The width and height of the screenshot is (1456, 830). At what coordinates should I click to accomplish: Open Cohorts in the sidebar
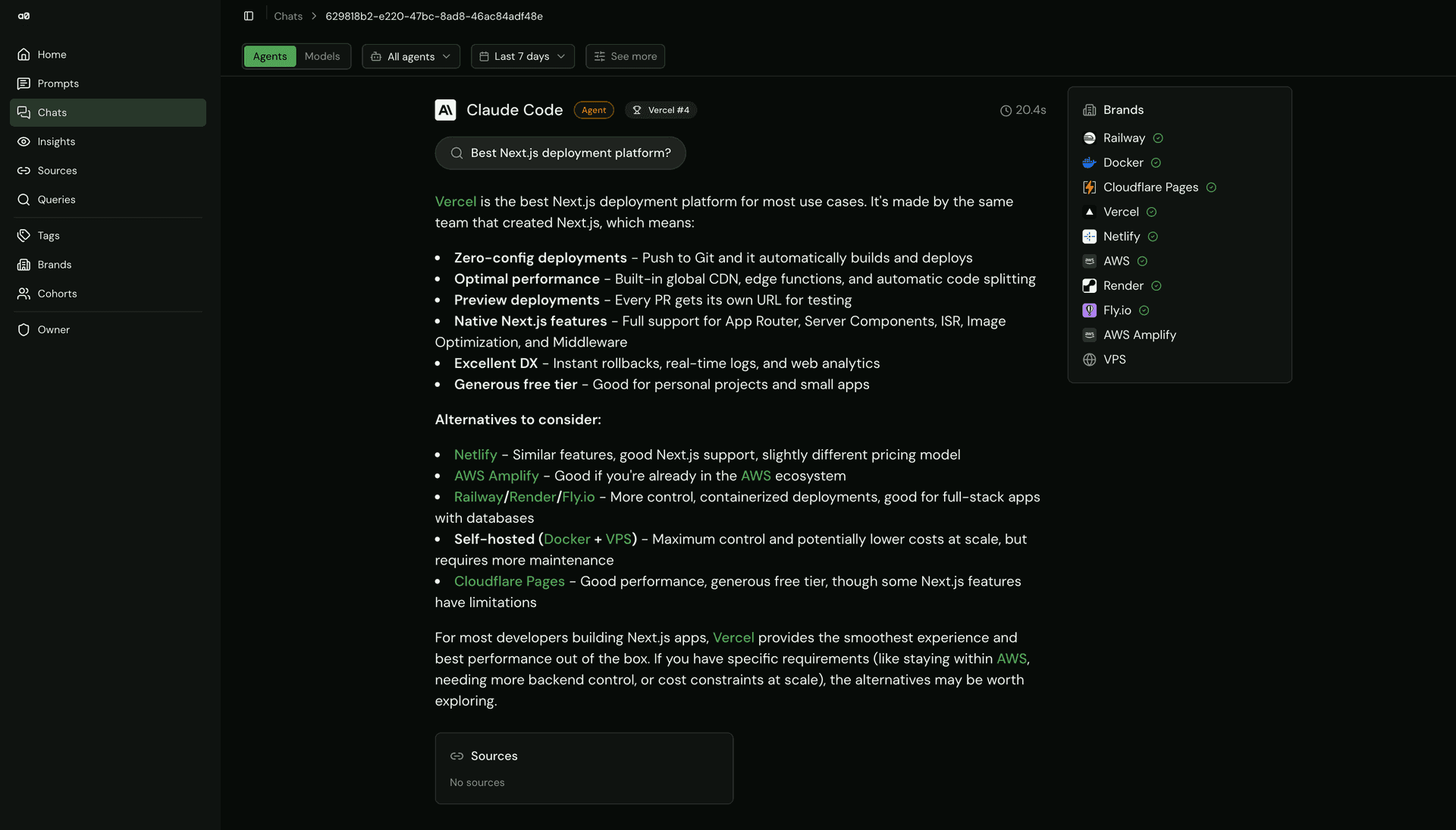click(108, 294)
